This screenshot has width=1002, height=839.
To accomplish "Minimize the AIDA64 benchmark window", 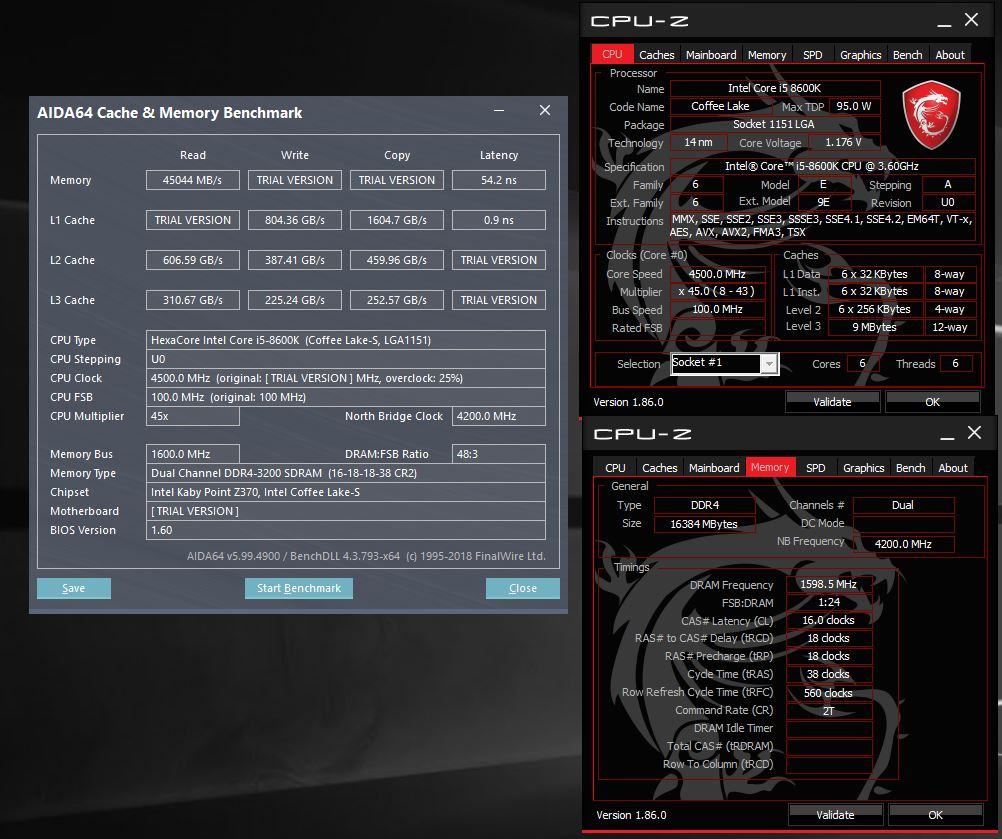I will [499, 111].
